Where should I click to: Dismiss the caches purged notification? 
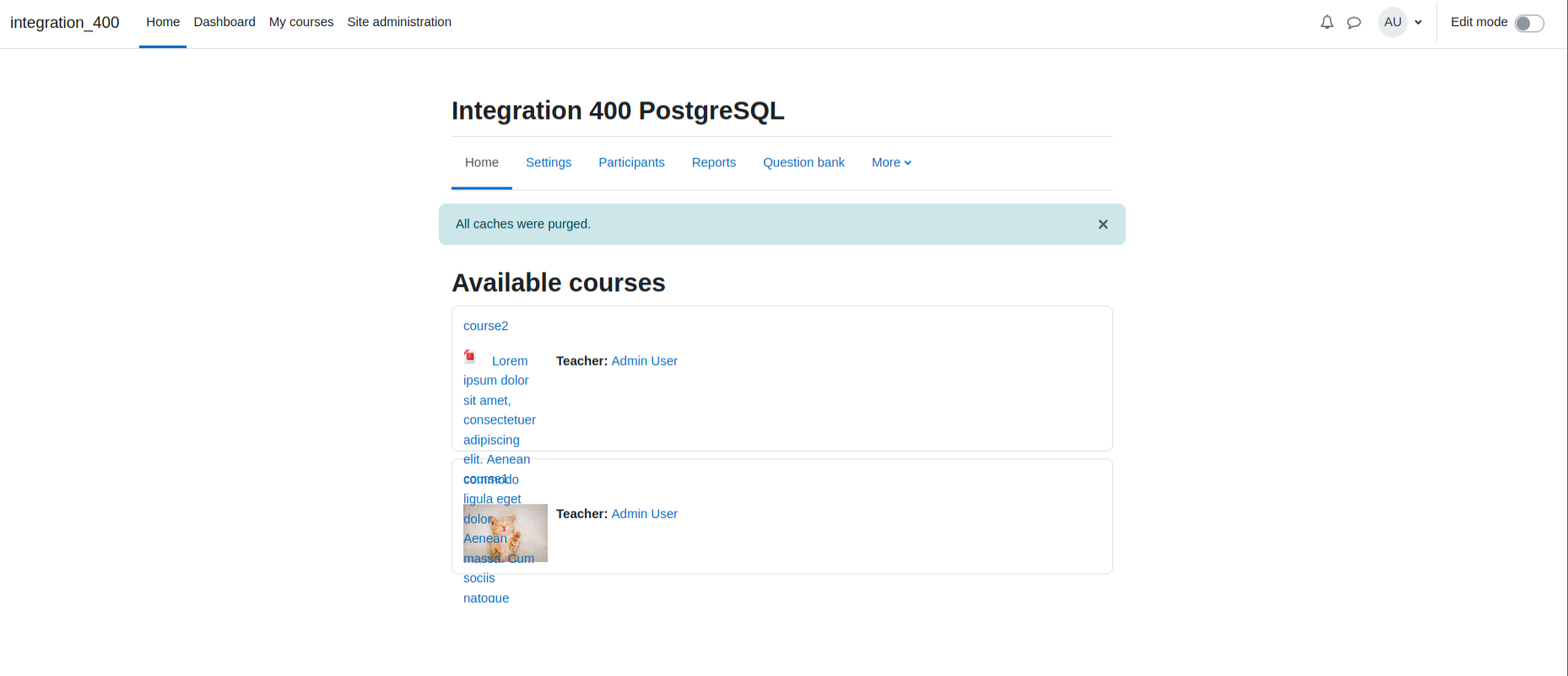pos(1102,224)
